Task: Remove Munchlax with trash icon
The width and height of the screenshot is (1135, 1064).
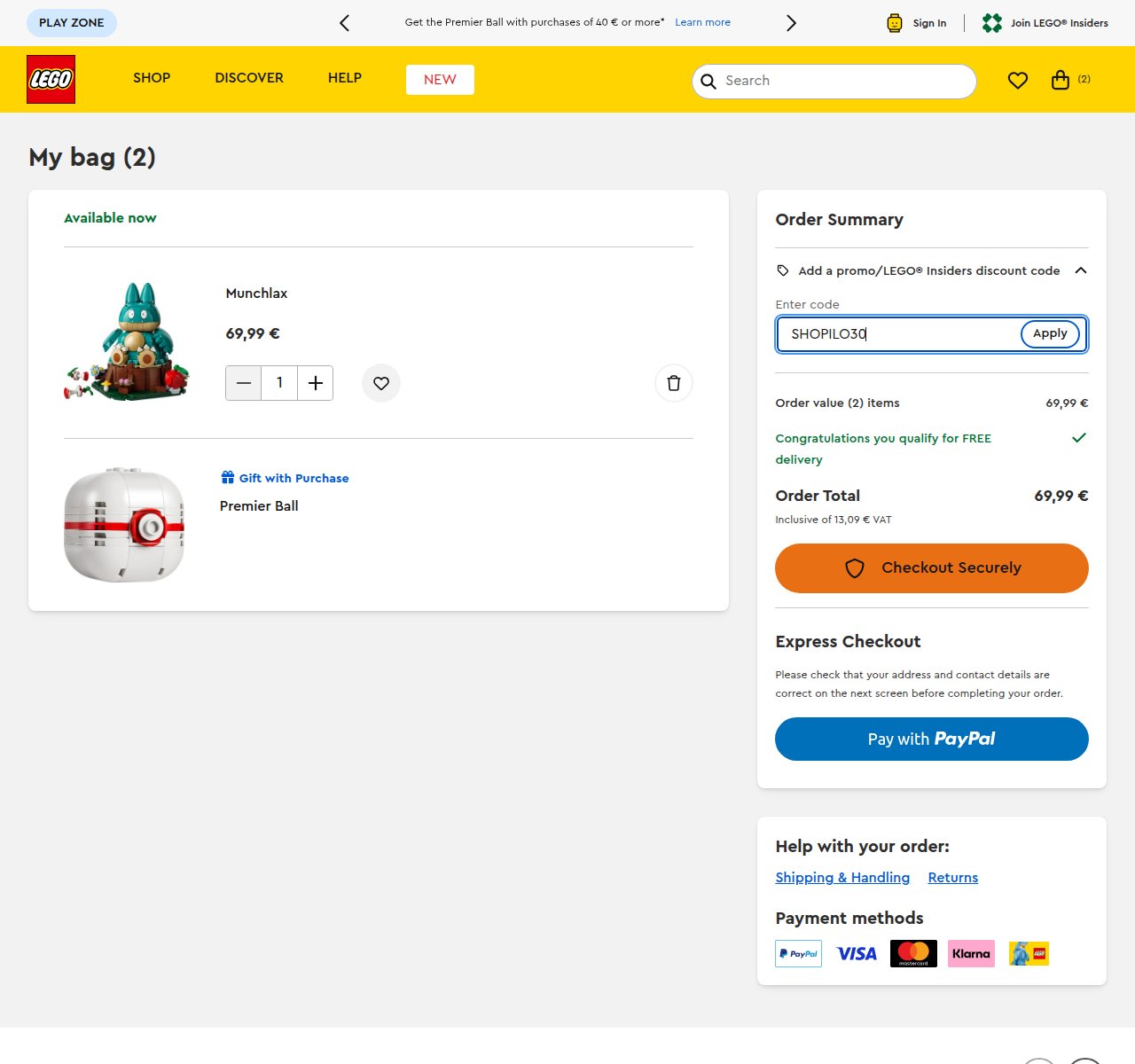Action: 674,383
